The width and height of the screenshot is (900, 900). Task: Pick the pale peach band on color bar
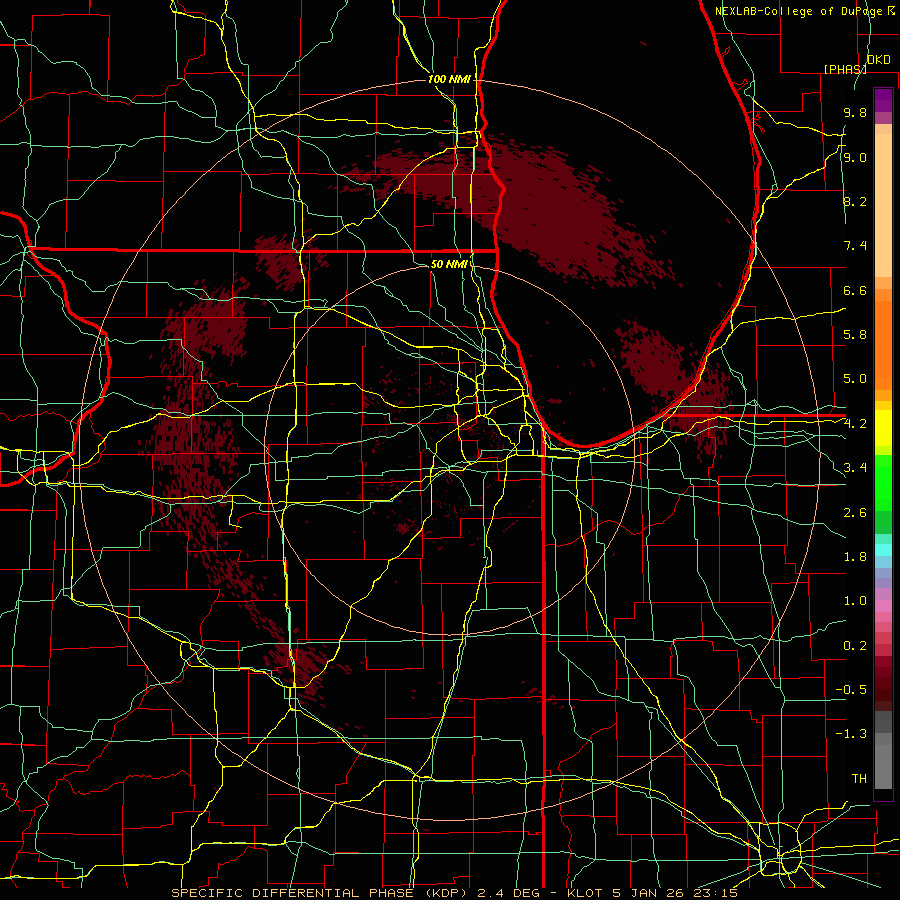coord(883,205)
